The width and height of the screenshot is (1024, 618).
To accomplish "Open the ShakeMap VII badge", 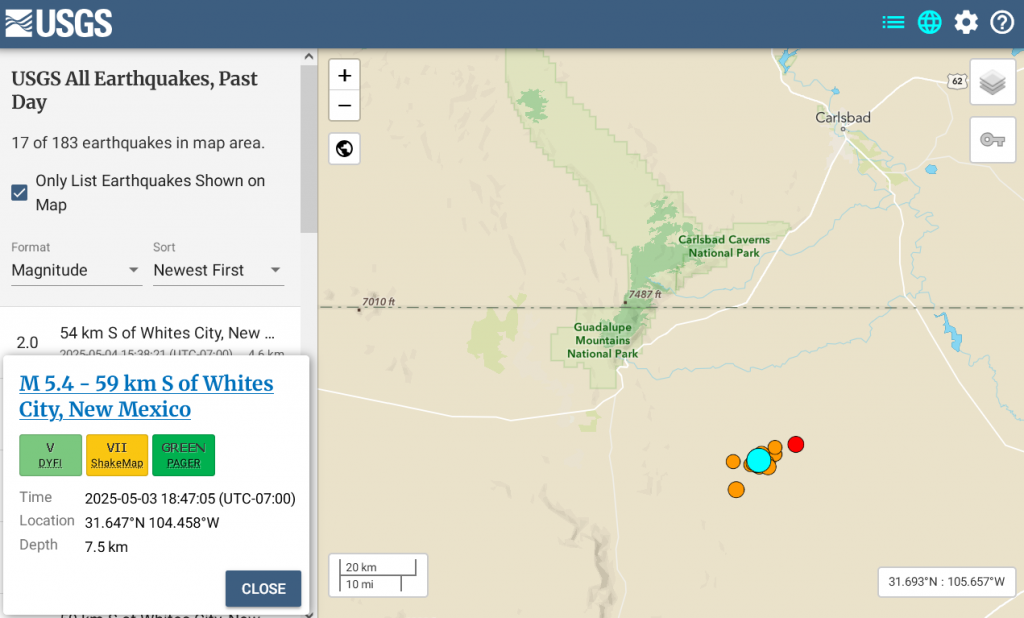I will point(117,455).
